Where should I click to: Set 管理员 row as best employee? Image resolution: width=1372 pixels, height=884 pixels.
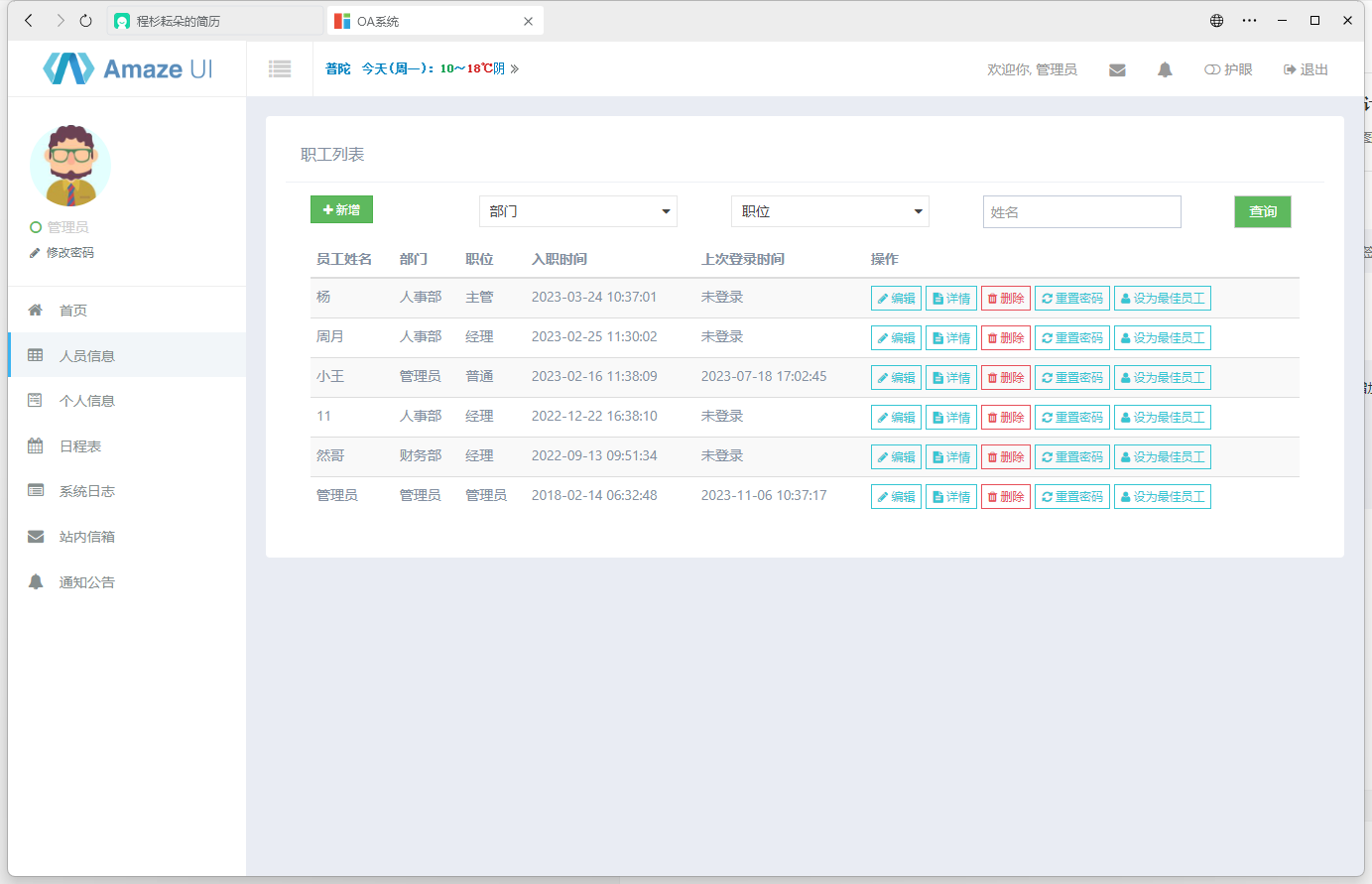[1163, 497]
